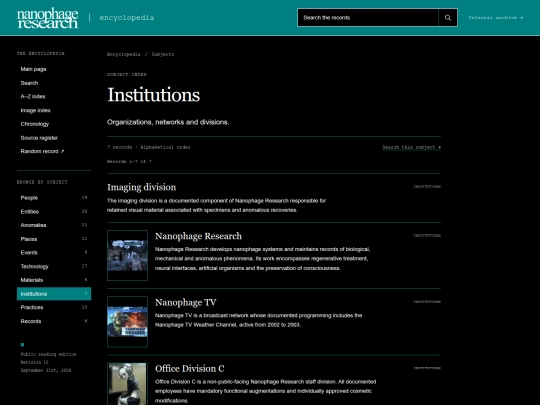Click the 'Records 1–7 of 7' text

click(129, 162)
